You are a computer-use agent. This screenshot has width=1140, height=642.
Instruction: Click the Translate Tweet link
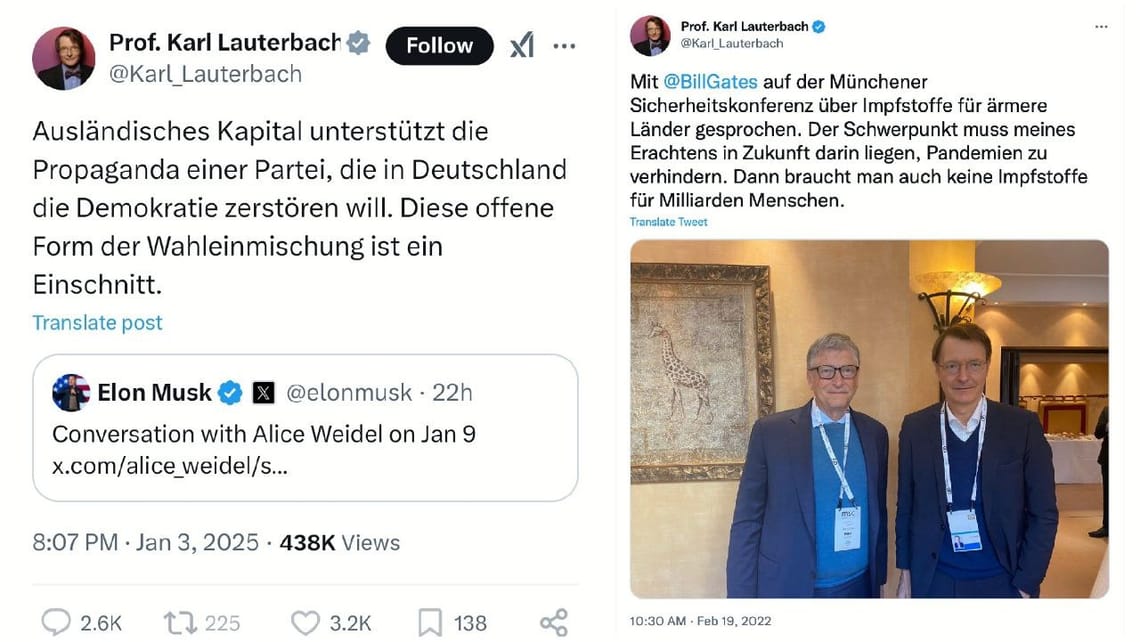[668, 221]
